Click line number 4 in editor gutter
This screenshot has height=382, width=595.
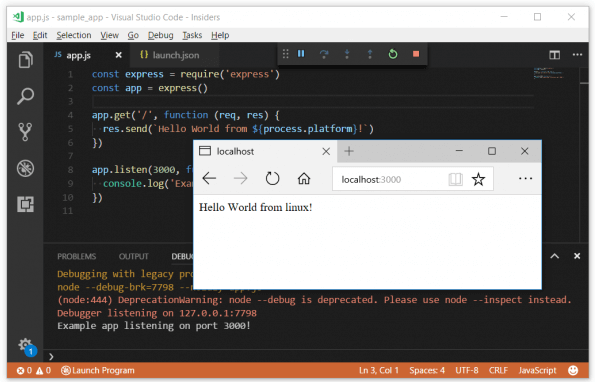(x=70, y=115)
